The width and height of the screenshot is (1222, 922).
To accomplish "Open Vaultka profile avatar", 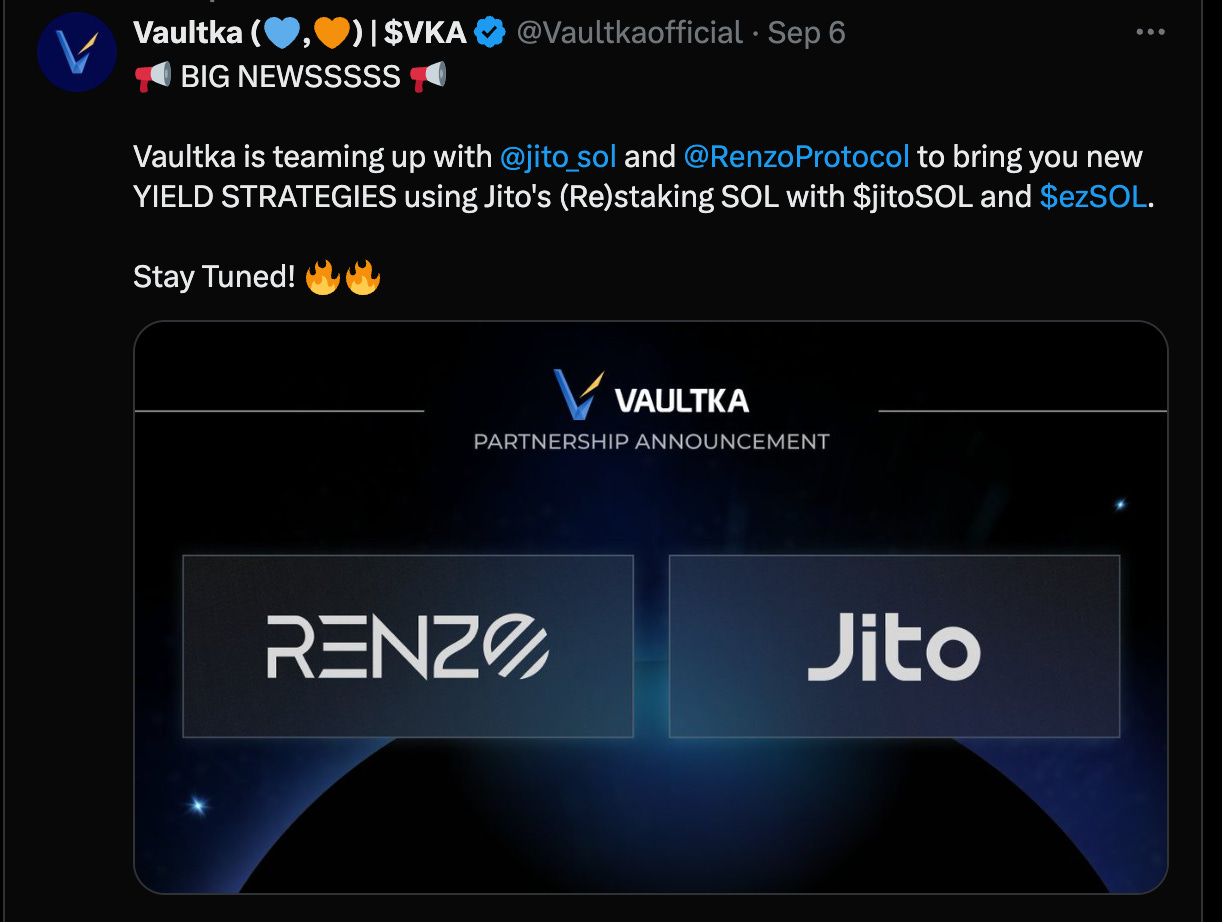I will click(77, 52).
